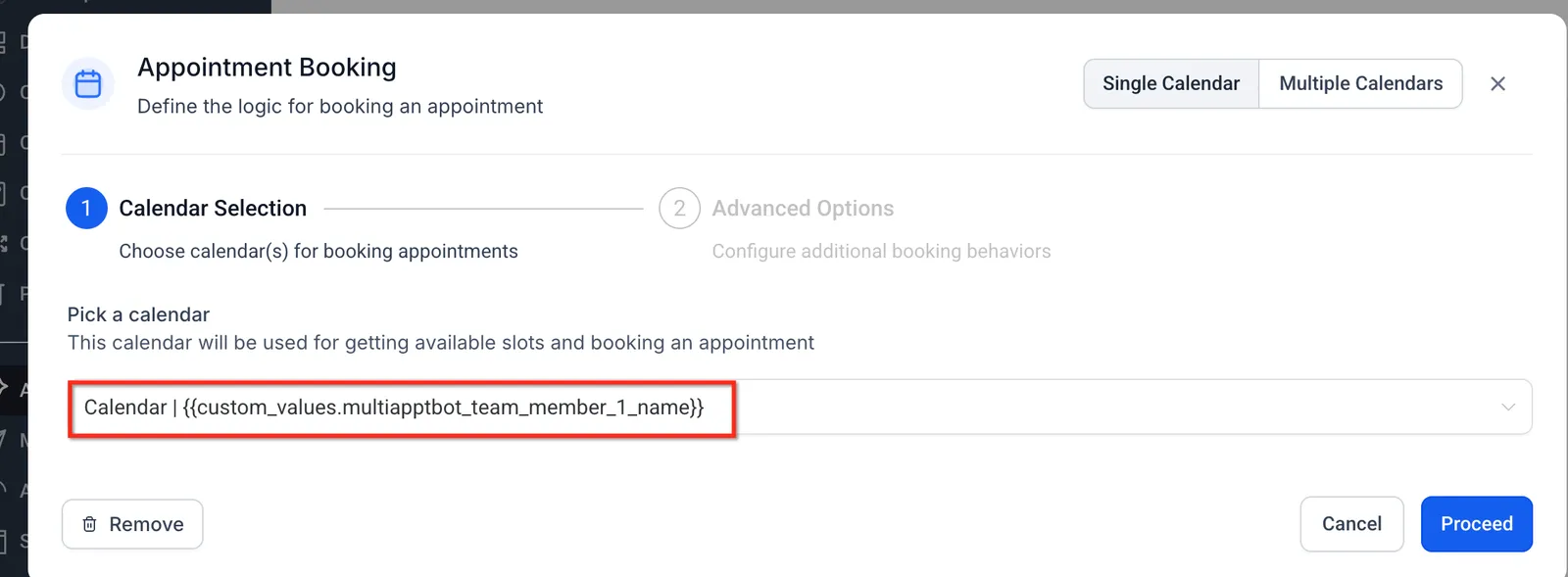This screenshot has width=1568, height=577.
Task: Click Define the logic for booking subtitle
Action: [x=340, y=107]
